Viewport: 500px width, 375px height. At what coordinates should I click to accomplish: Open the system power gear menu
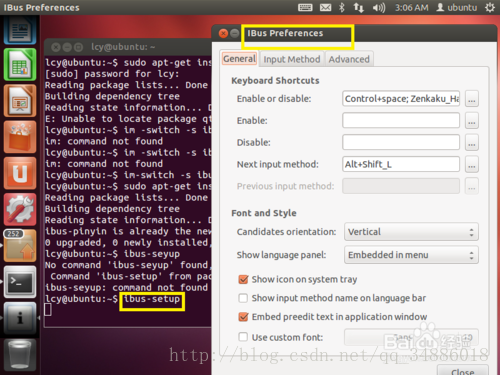coord(490,7)
